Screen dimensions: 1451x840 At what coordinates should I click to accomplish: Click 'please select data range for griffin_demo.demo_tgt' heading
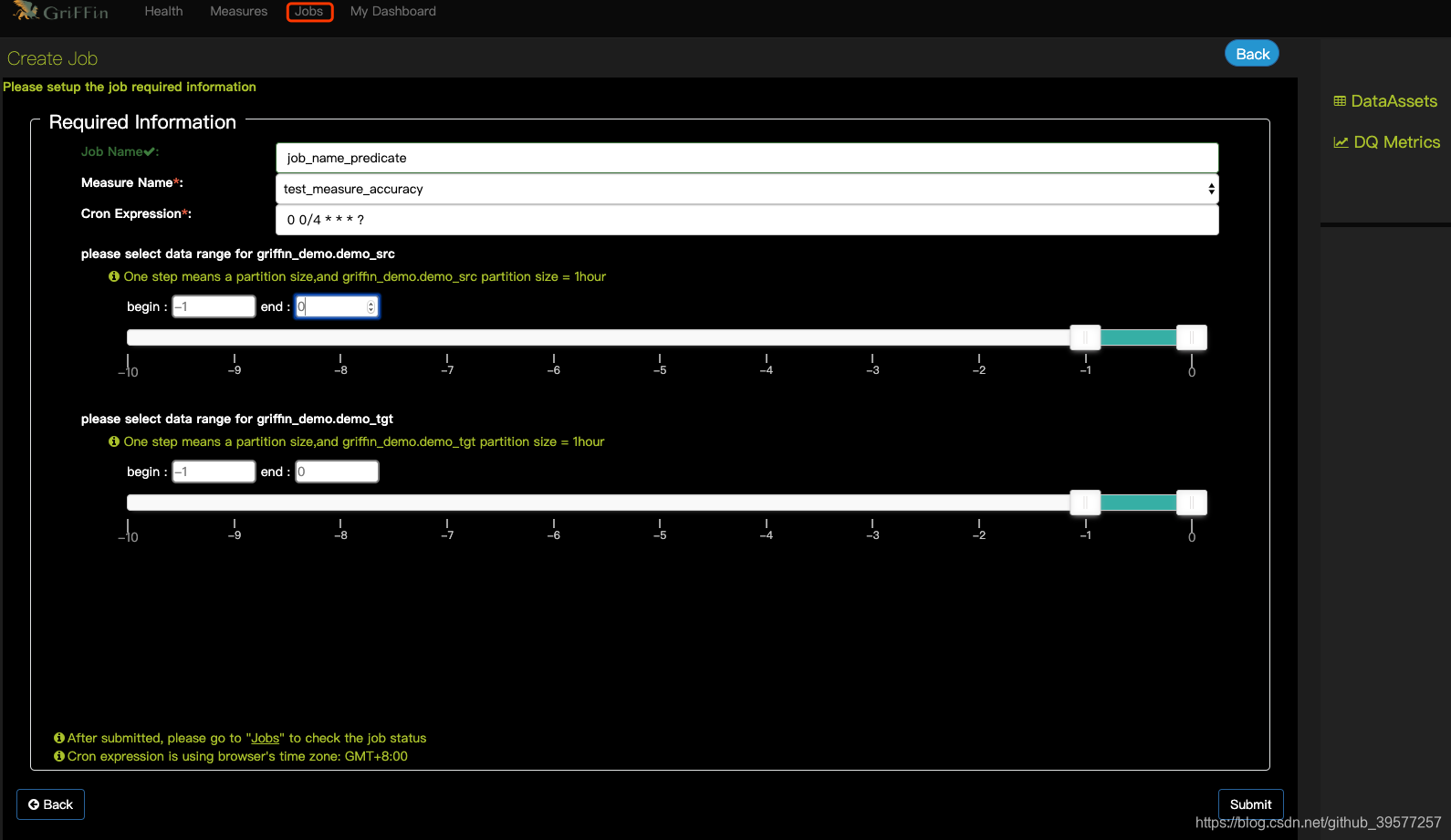point(237,419)
